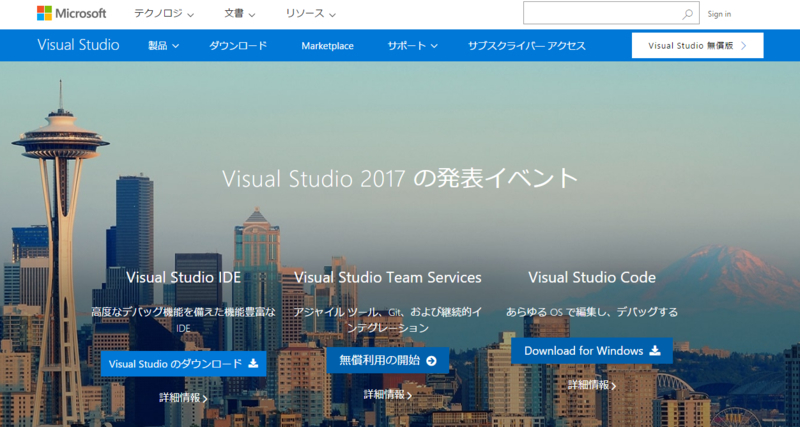Focus the search input field
Image resolution: width=800 pixels, height=427 pixels.
(x=611, y=13)
